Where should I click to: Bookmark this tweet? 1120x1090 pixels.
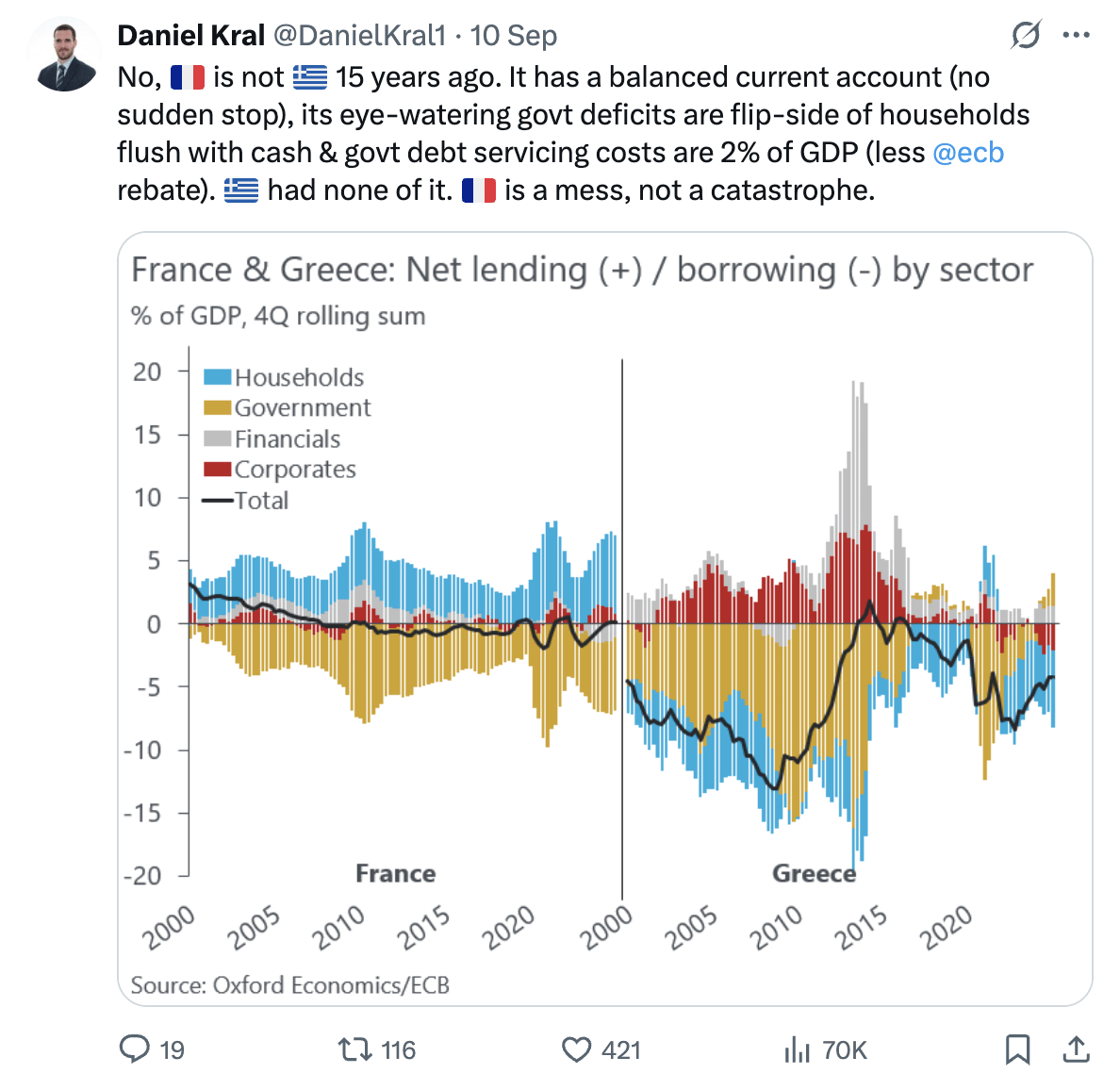pyautogui.click(x=1017, y=1049)
